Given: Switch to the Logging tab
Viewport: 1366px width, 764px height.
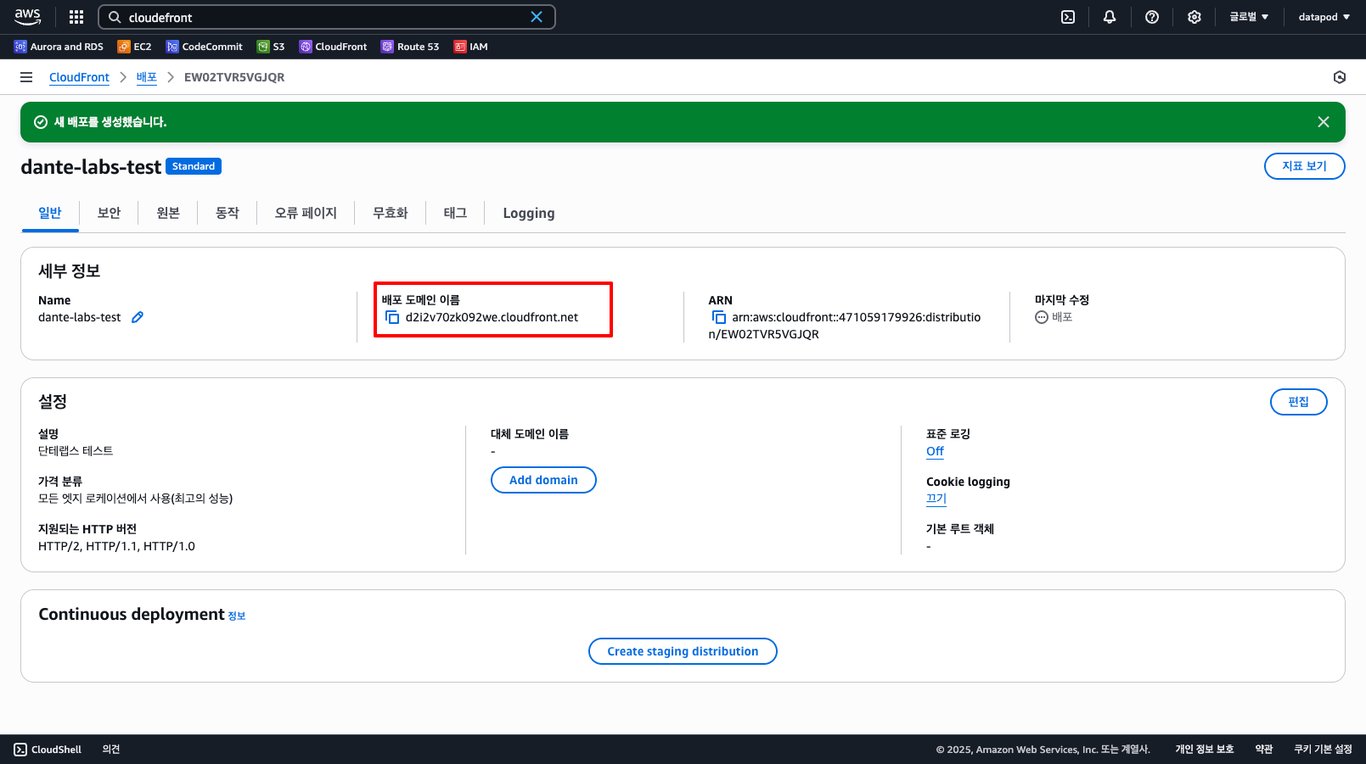Looking at the screenshot, I should (x=528, y=213).
